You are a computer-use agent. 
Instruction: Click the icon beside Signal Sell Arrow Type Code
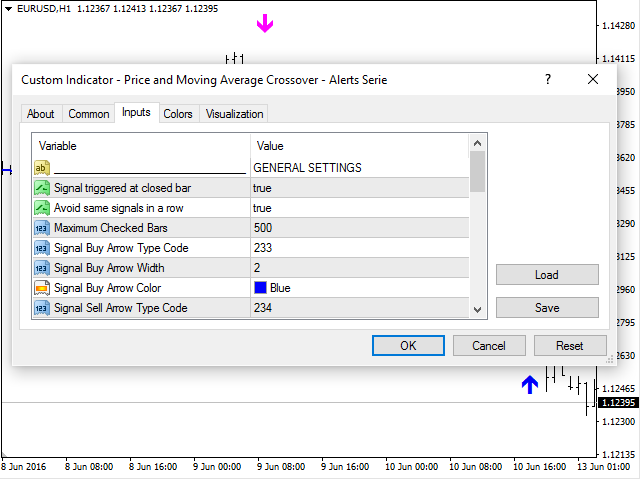tap(42, 308)
